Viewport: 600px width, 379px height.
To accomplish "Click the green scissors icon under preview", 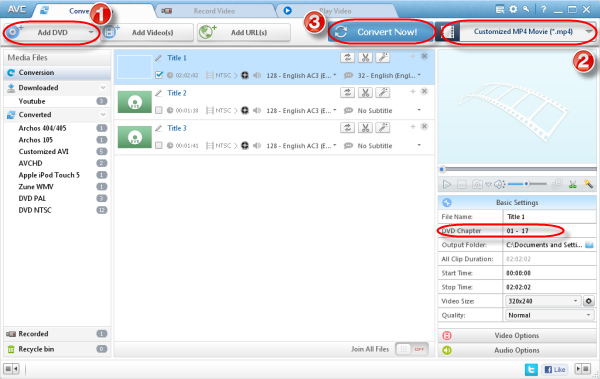I will (x=573, y=185).
